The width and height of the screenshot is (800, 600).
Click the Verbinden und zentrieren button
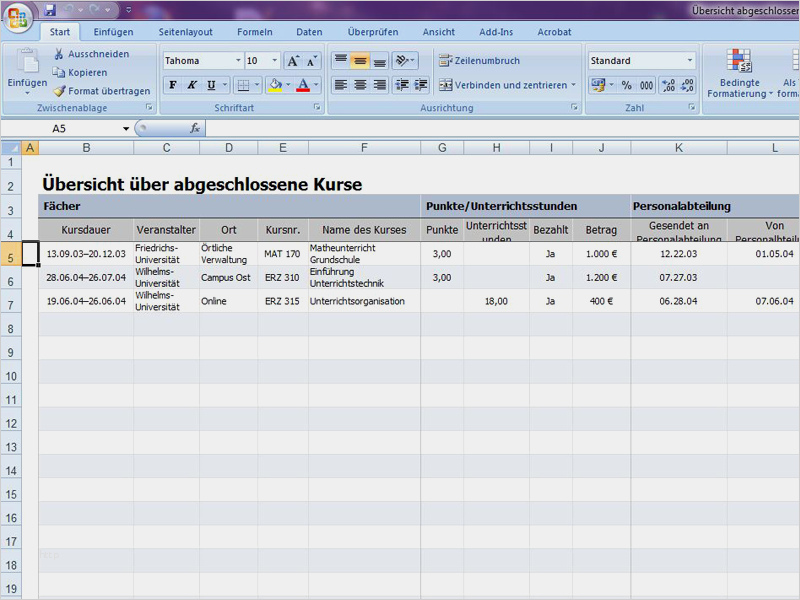click(507, 86)
